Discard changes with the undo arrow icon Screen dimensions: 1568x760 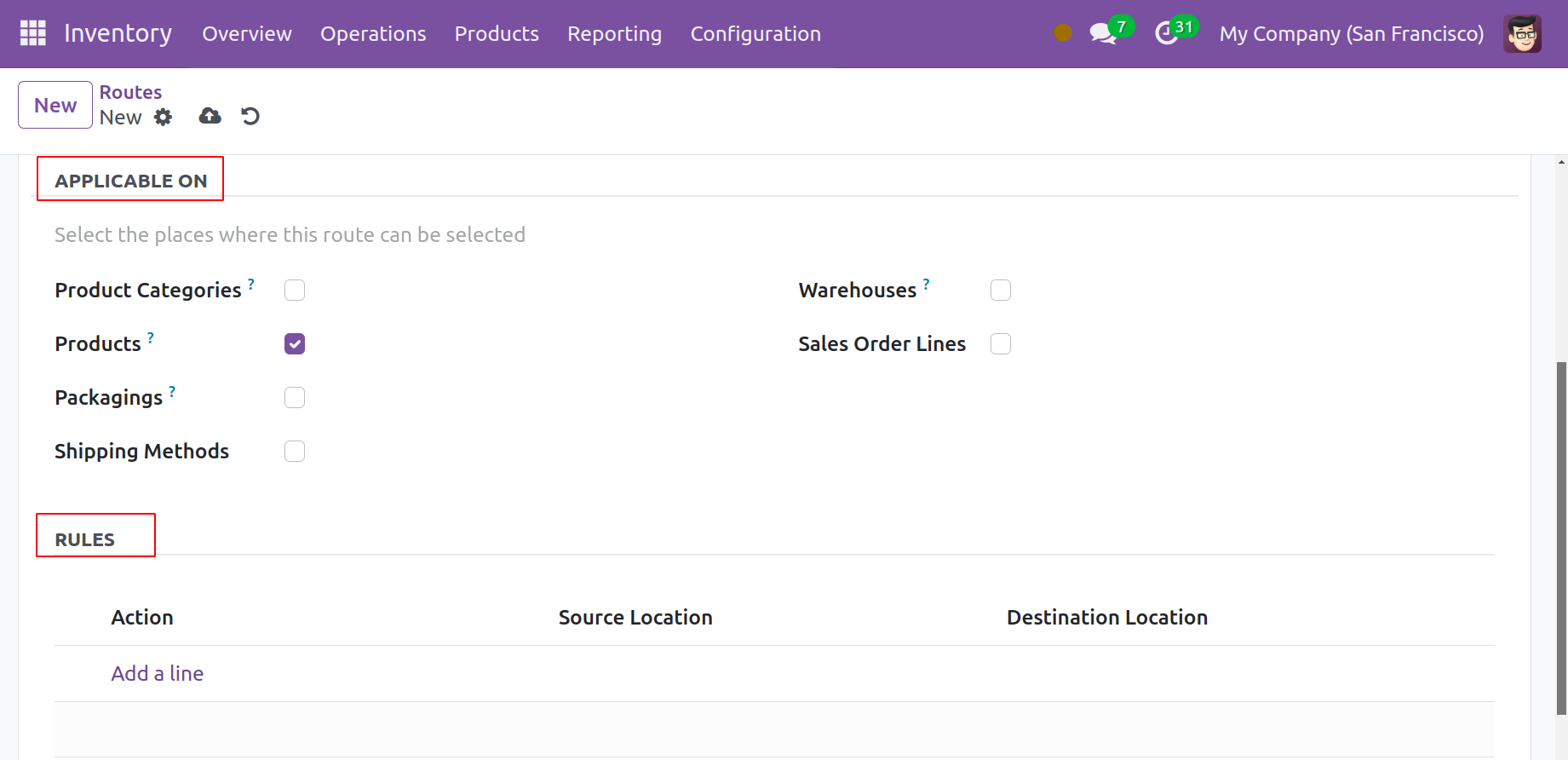click(x=250, y=116)
